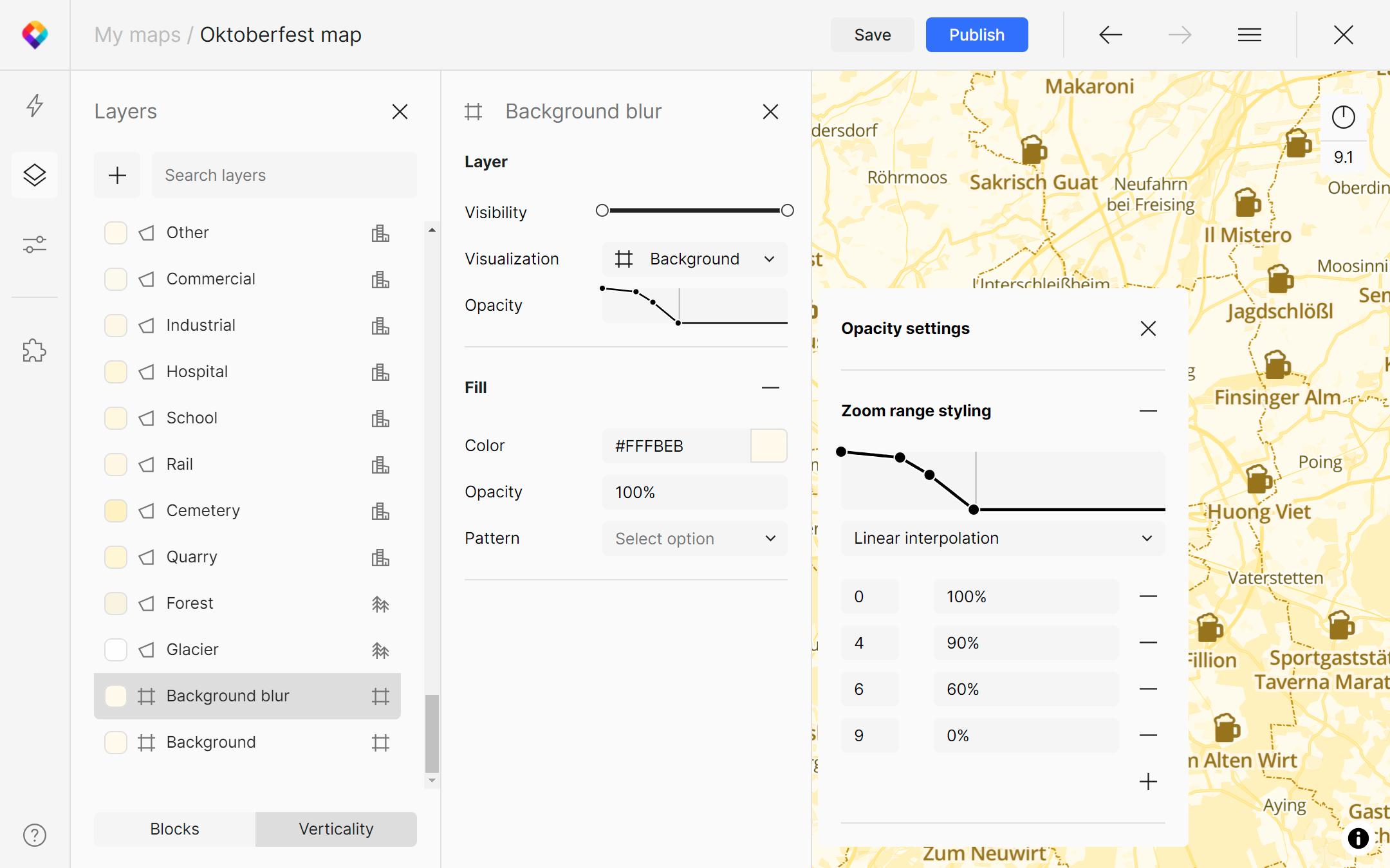
Task: Click the Save button
Action: (872, 35)
